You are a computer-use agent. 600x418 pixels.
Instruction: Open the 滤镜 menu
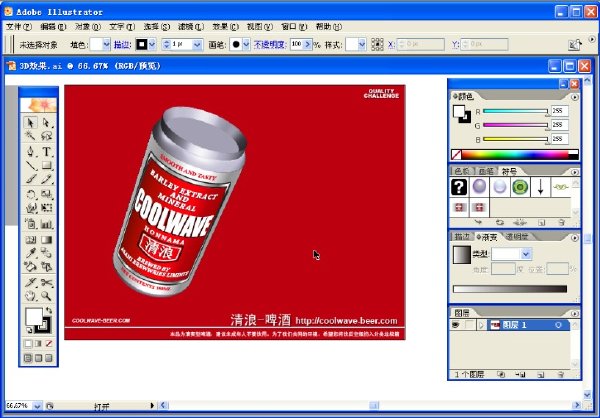[x=191, y=27]
